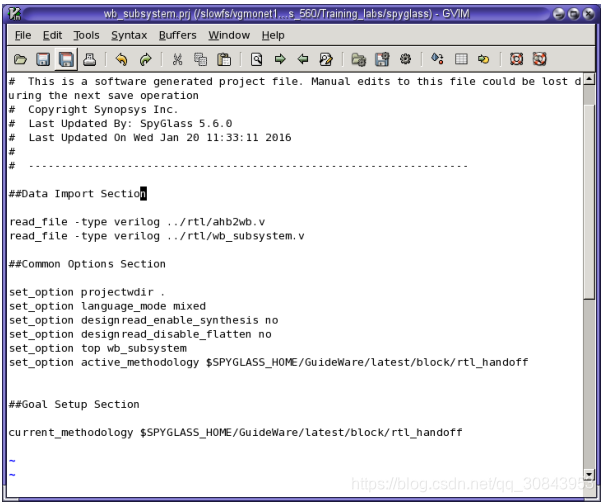
Task: Click the Save Session icon
Action: point(382,60)
